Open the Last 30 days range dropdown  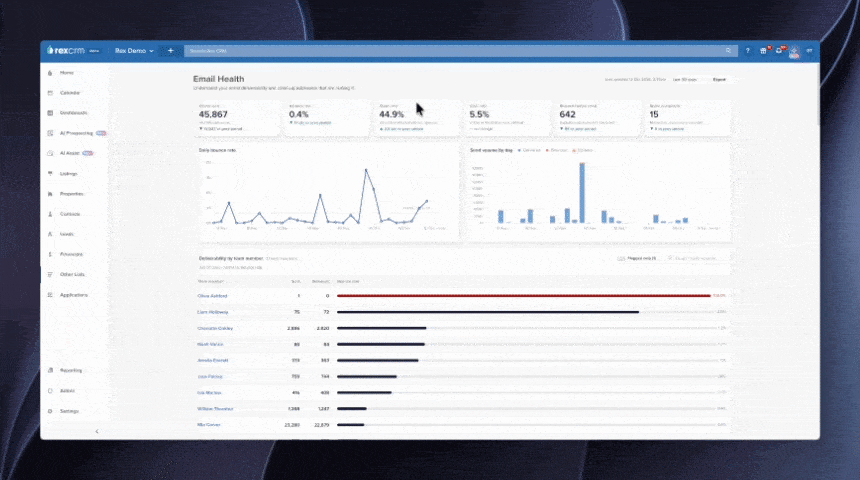[687, 80]
